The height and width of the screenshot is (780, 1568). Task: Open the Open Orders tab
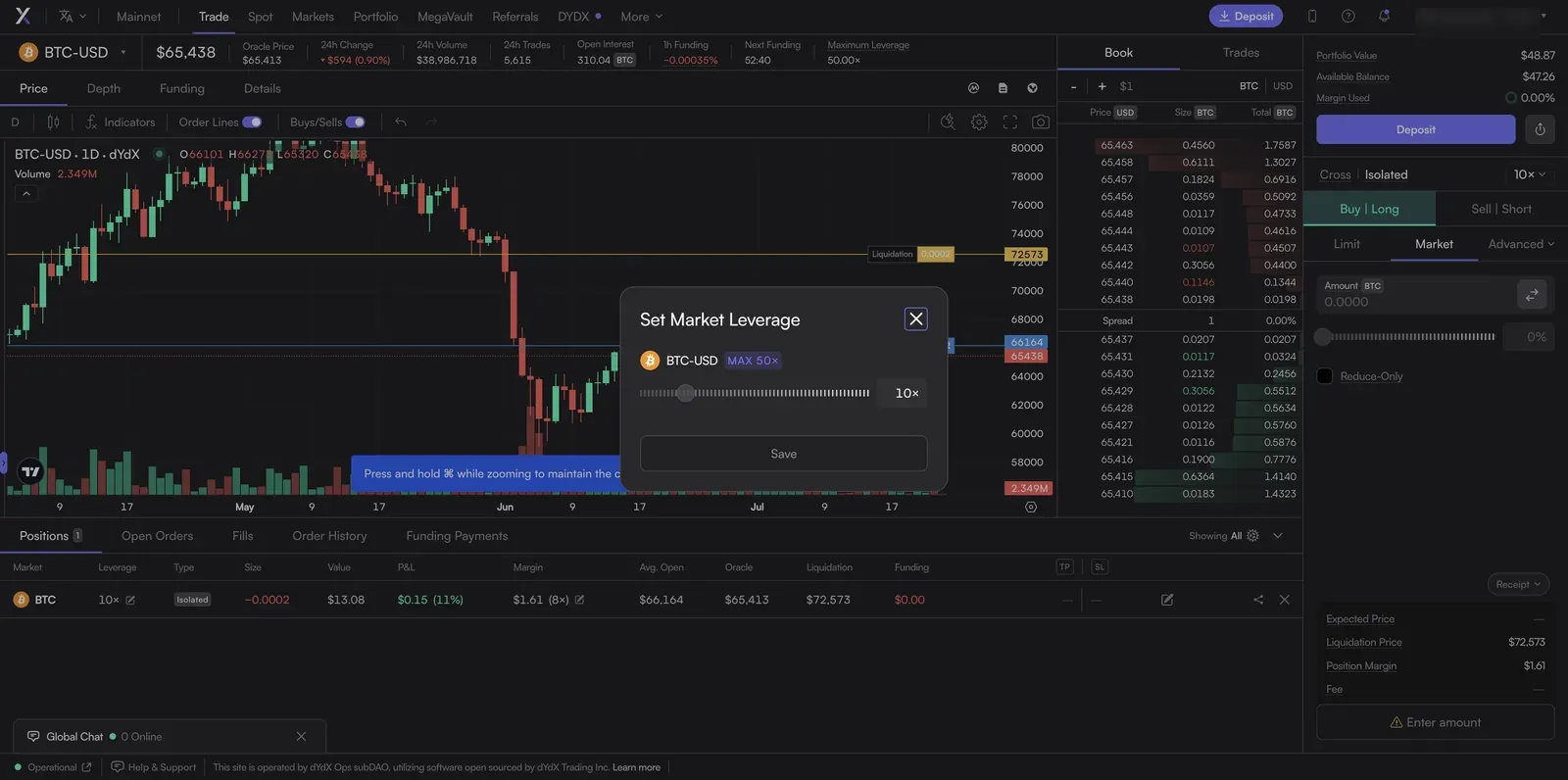(x=157, y=536)
